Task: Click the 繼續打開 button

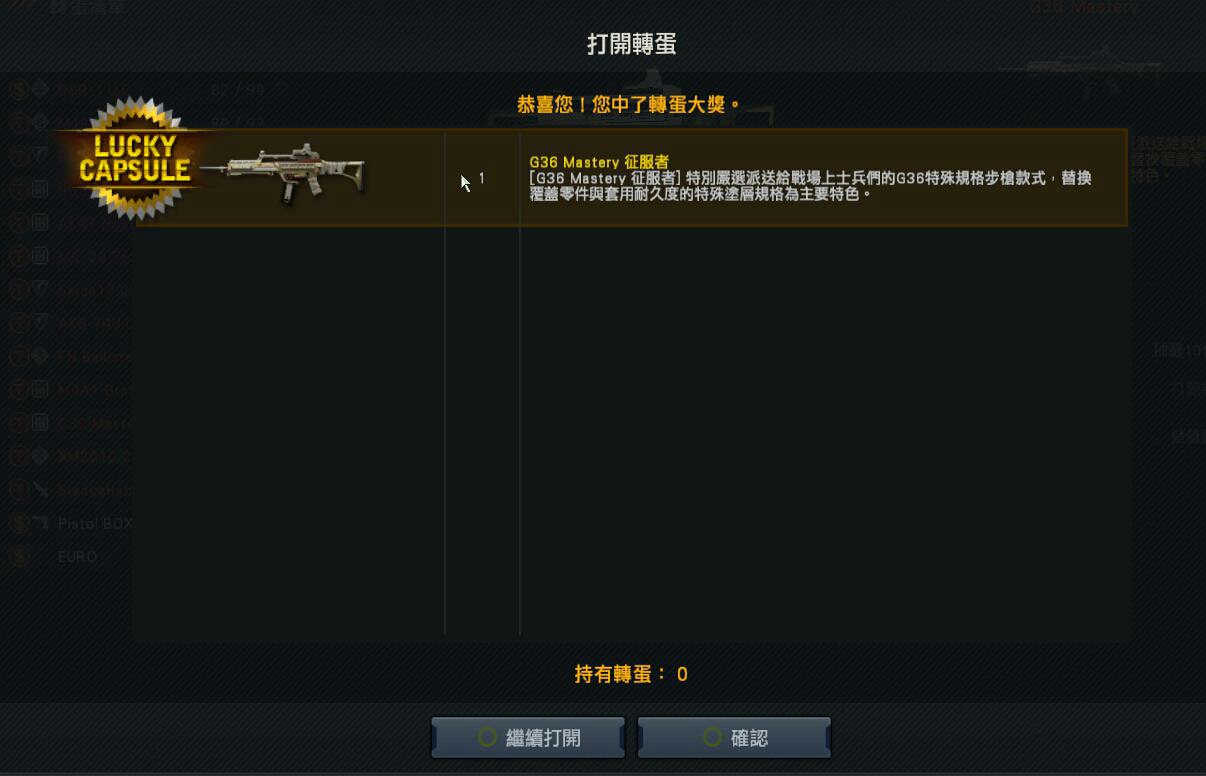Action: point(528,738)
